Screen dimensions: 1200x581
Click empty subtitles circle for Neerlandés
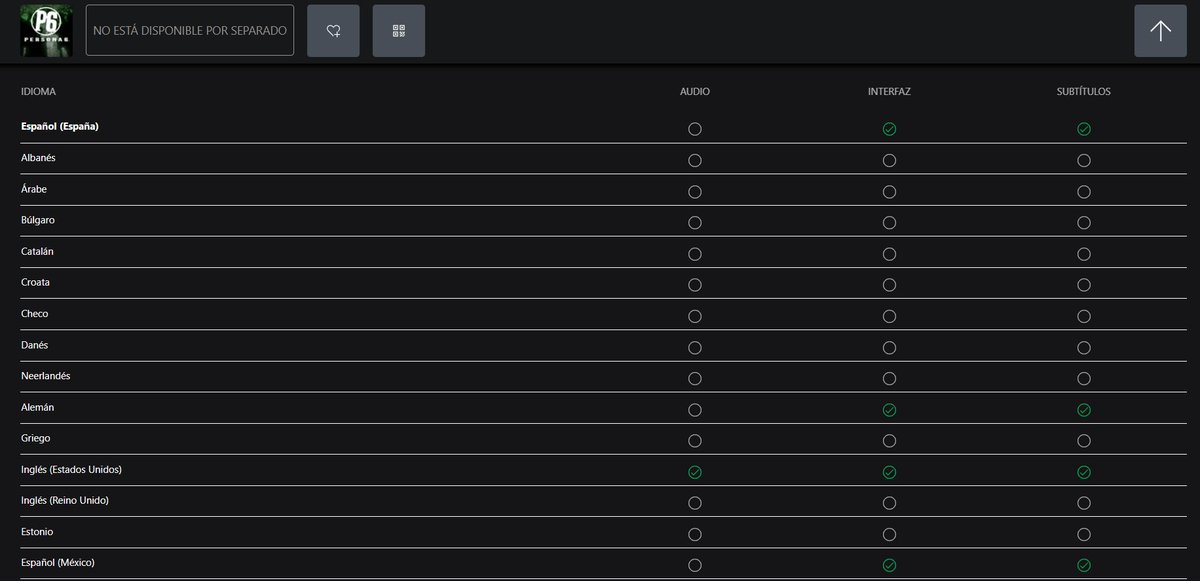click(1084, 378)
